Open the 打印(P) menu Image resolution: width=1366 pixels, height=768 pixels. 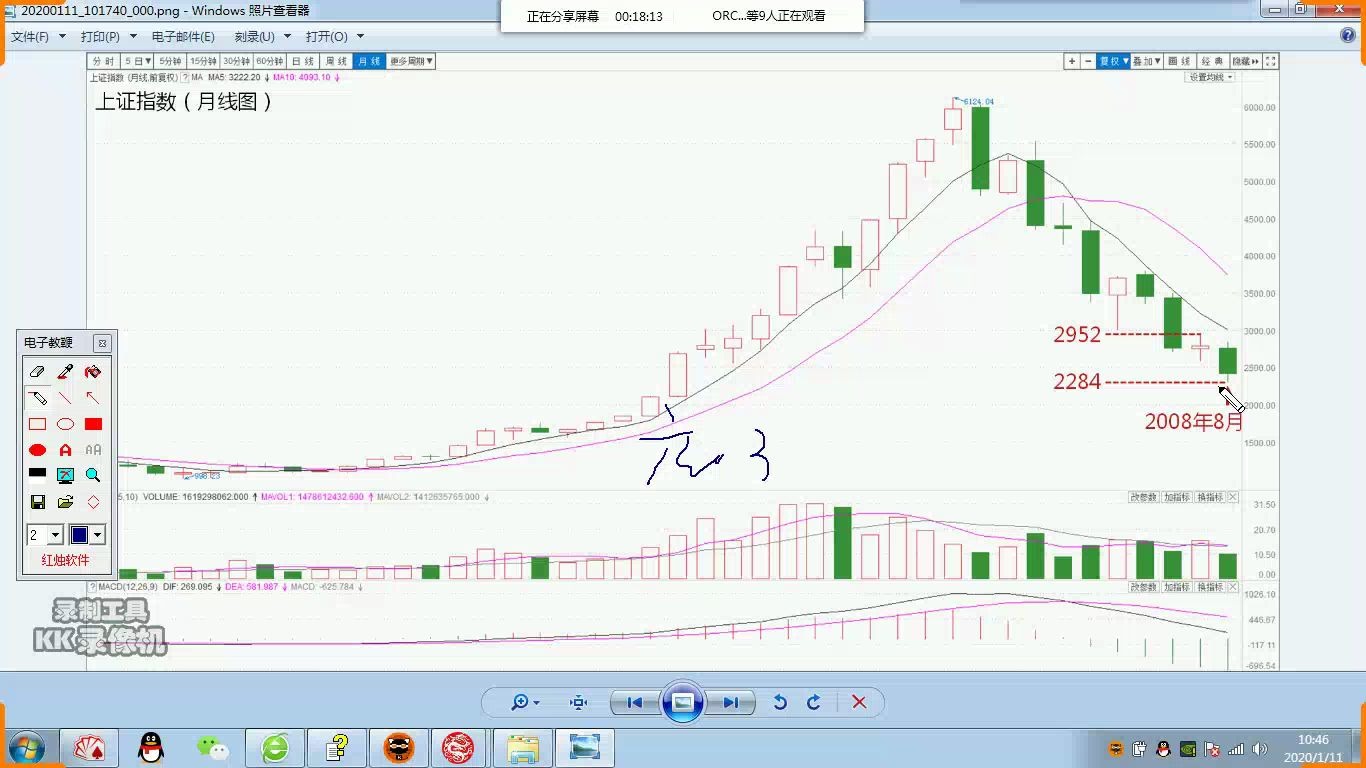coord(108,36)
